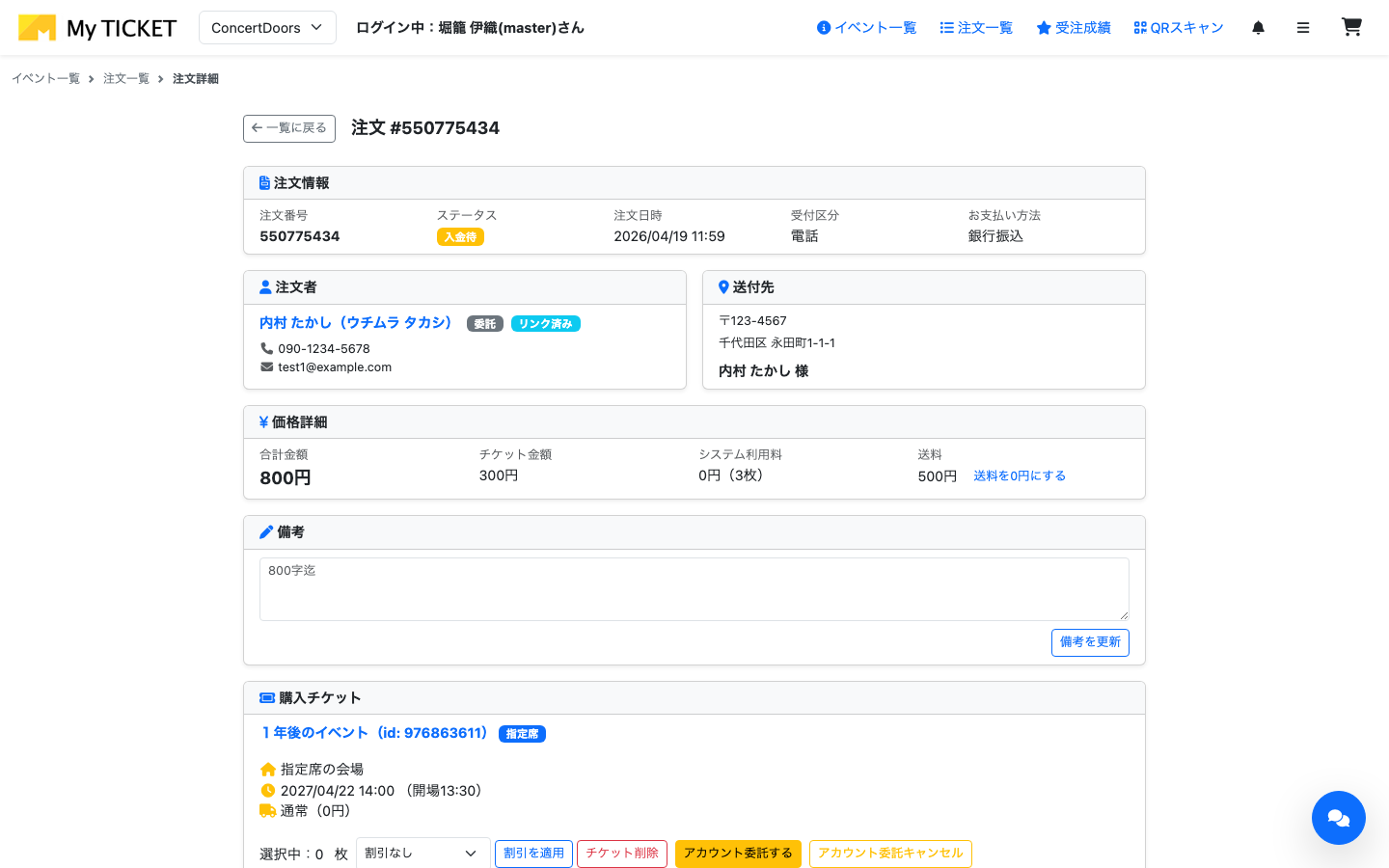
Task: Open the notification bell icon
Action: pyautogui.click(x=1258, y=27)
